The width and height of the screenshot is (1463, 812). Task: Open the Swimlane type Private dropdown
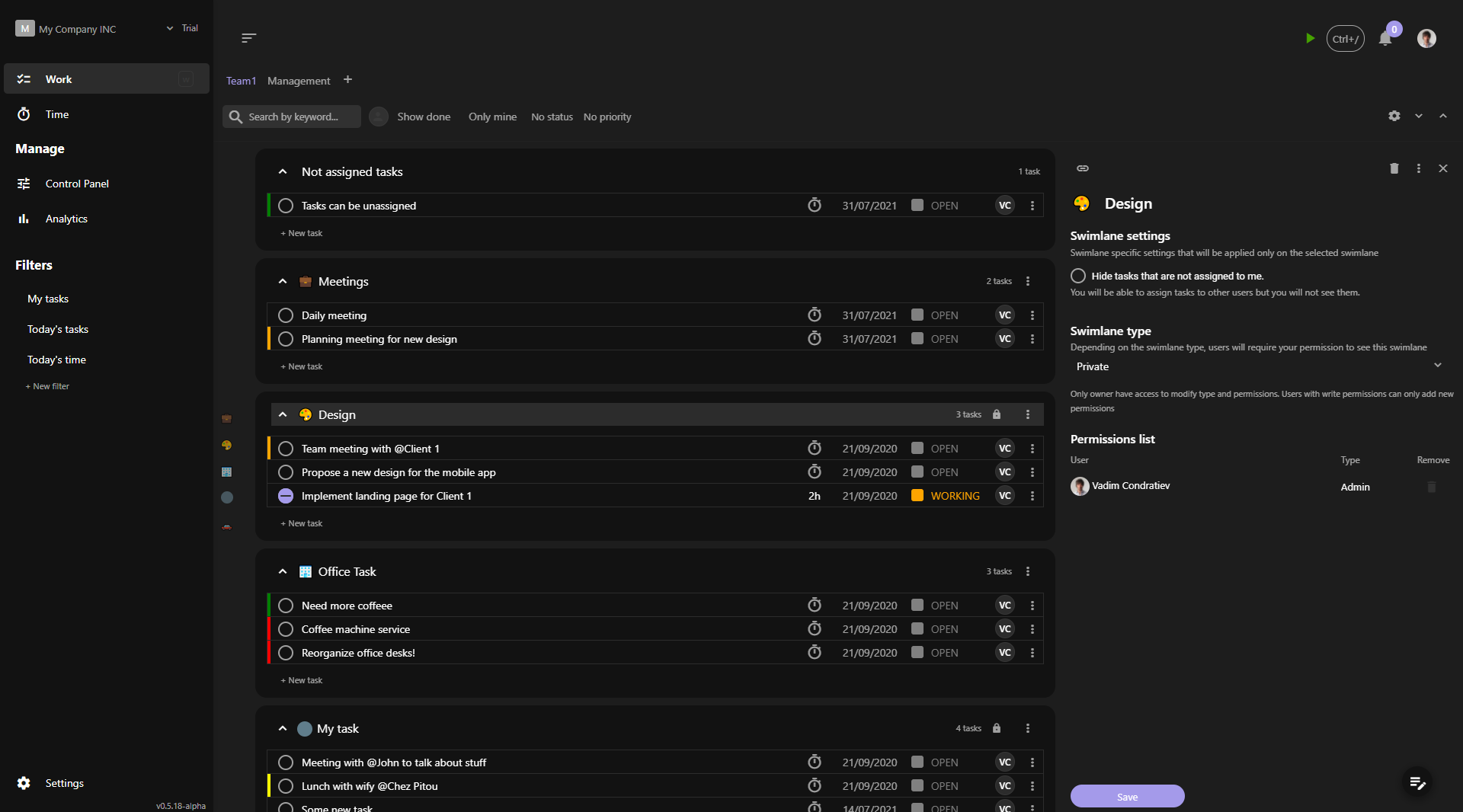click(1259, 366)
